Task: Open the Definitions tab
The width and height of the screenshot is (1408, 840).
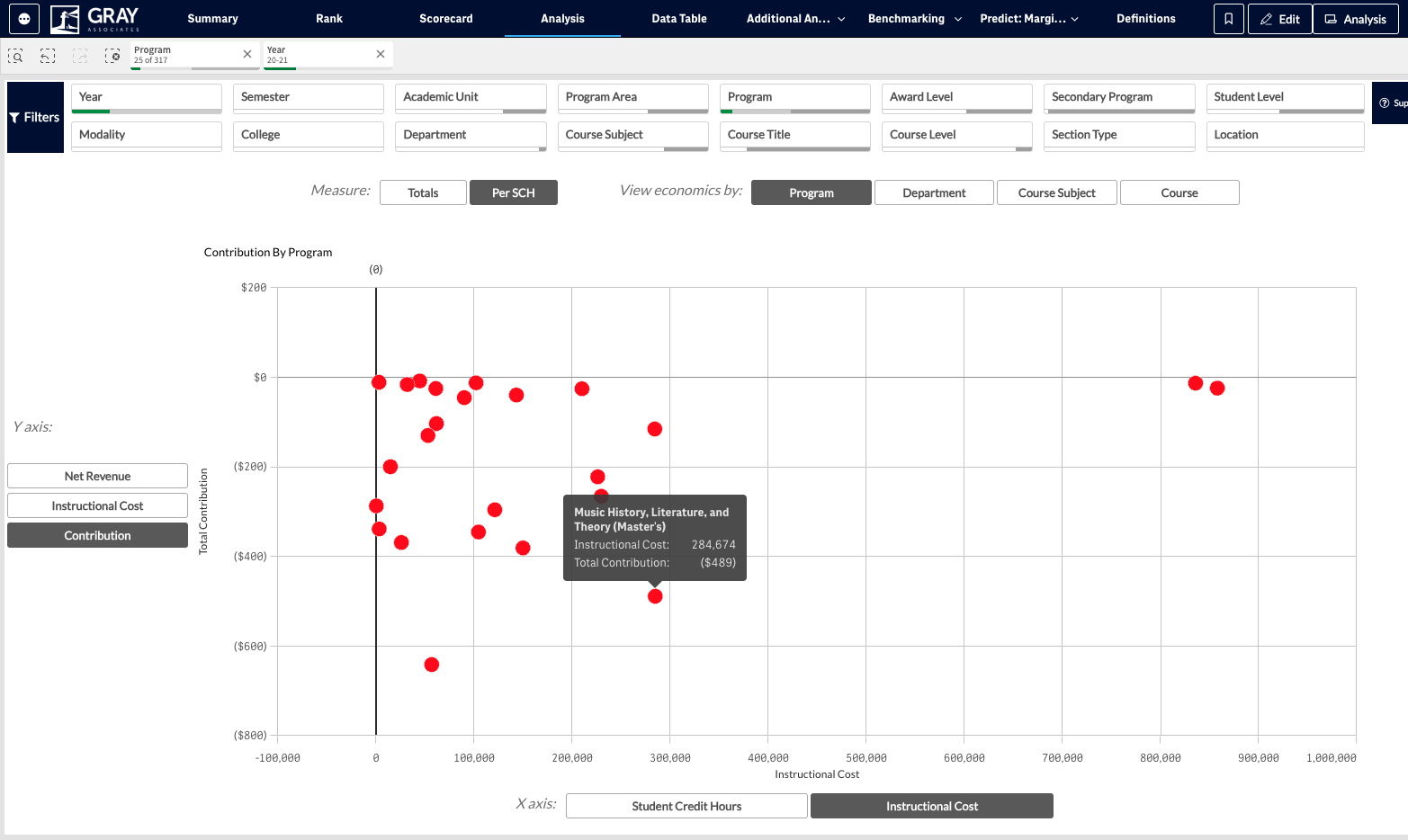Action: point(1146,19)
